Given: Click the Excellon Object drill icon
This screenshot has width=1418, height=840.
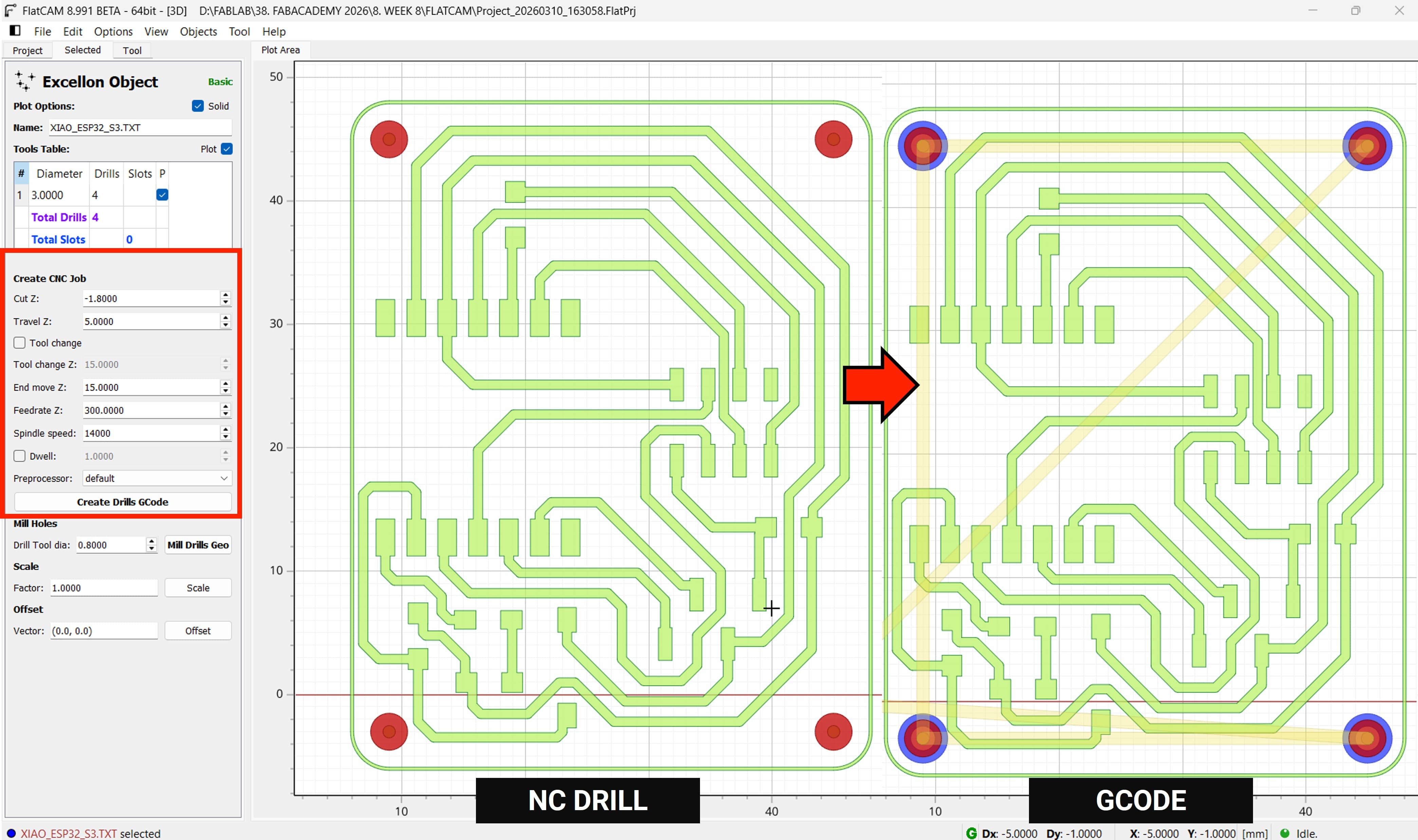Looking at the screenshot, I should (24, 81).
